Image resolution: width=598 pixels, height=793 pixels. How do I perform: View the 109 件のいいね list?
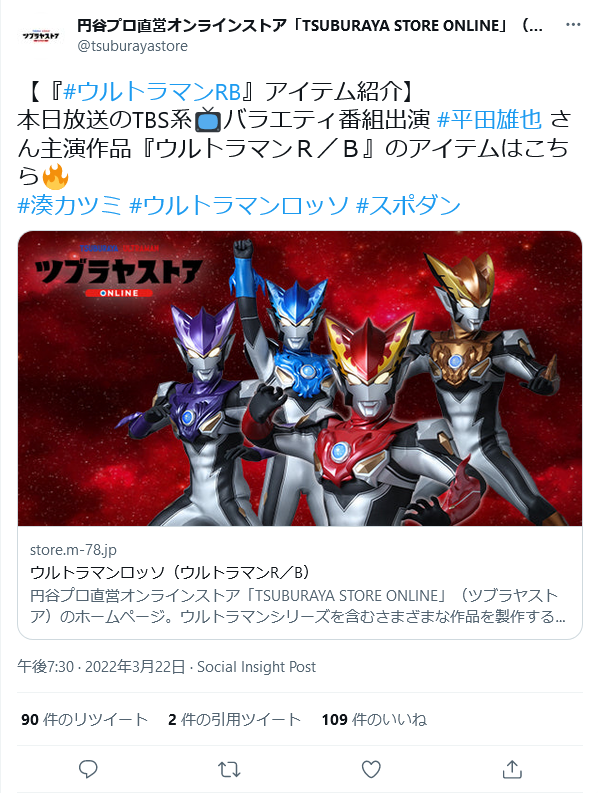click(x=374, y=720)
